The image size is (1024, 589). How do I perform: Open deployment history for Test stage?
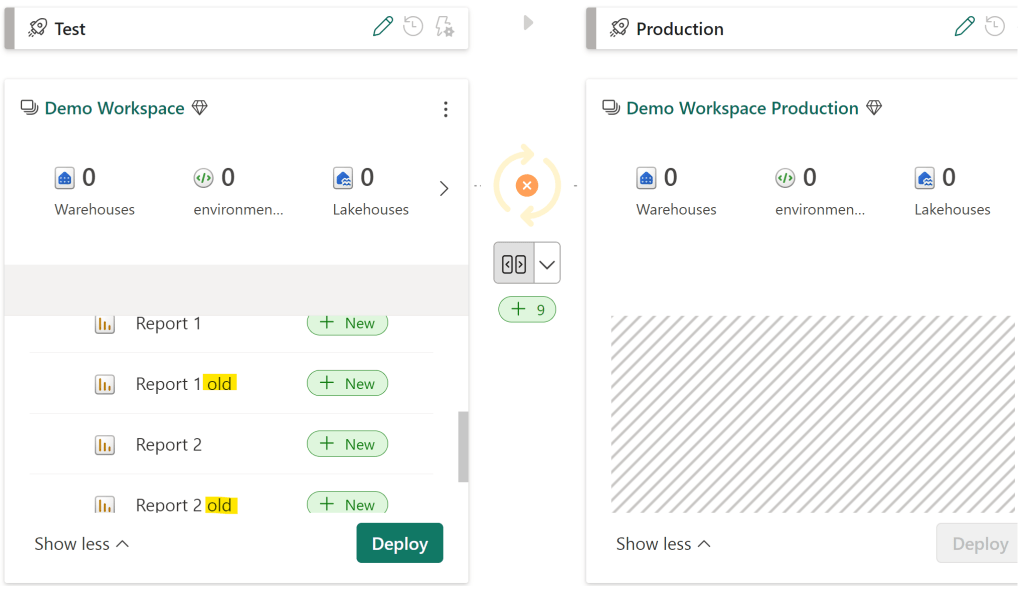[413, 27]
